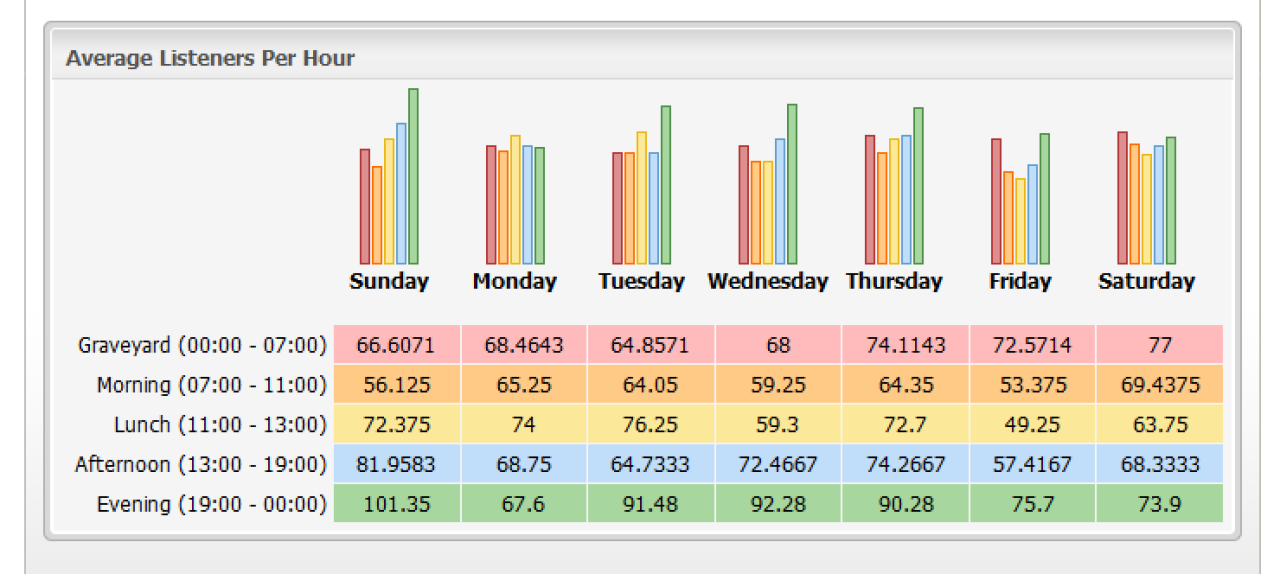This screenshot has width=1280, height=574.
Task: Click the blue Afternoon bar in Wednesday's chart
Action: tap(780, 201)
